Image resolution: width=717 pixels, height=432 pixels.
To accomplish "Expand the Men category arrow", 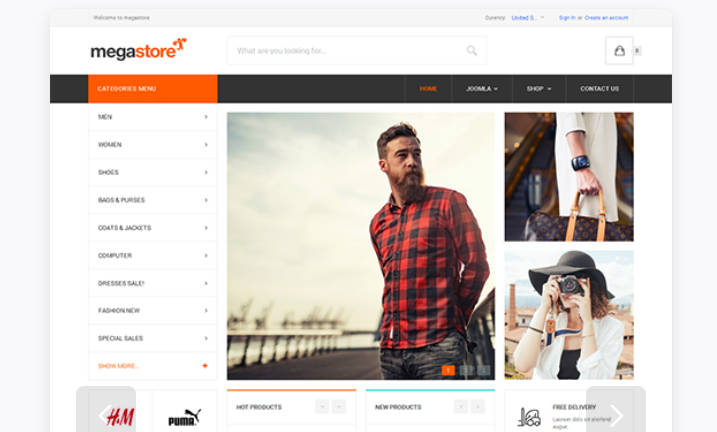I will click(x=206, y=117).
